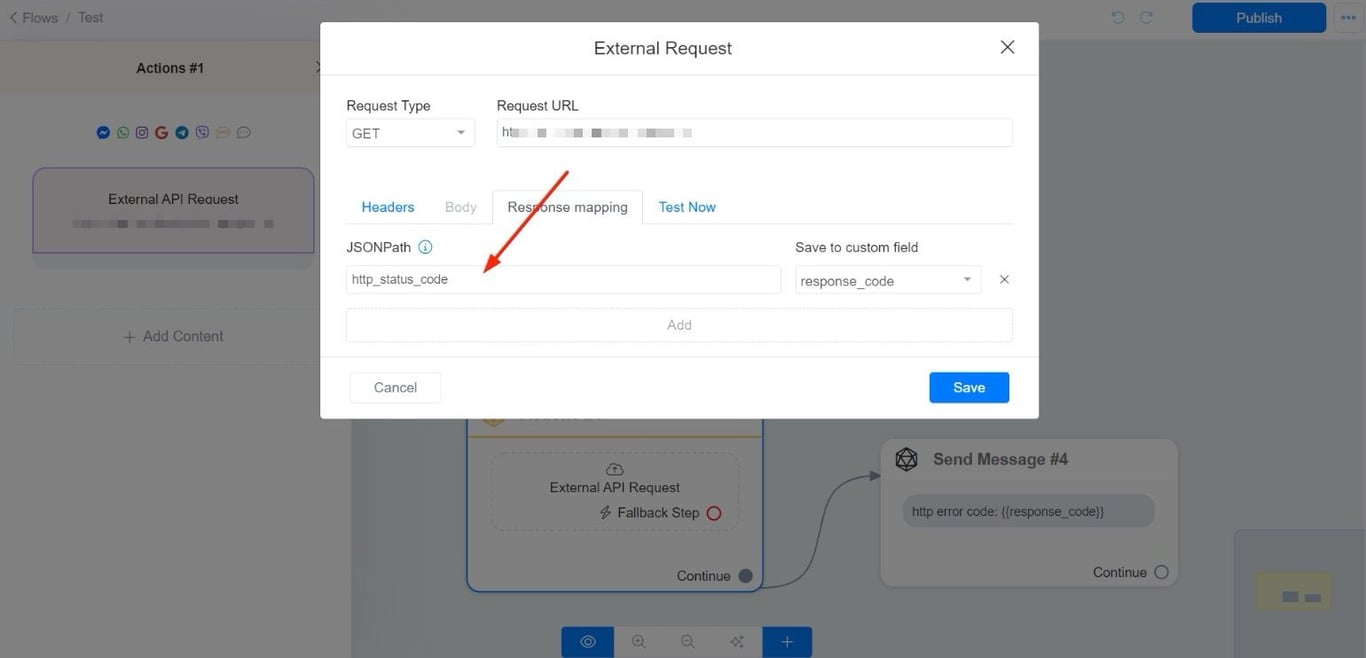Viewport: 1366px width, 658px height.
Task: Toggle the eye preview button
Action: click(x=588, y=642)
